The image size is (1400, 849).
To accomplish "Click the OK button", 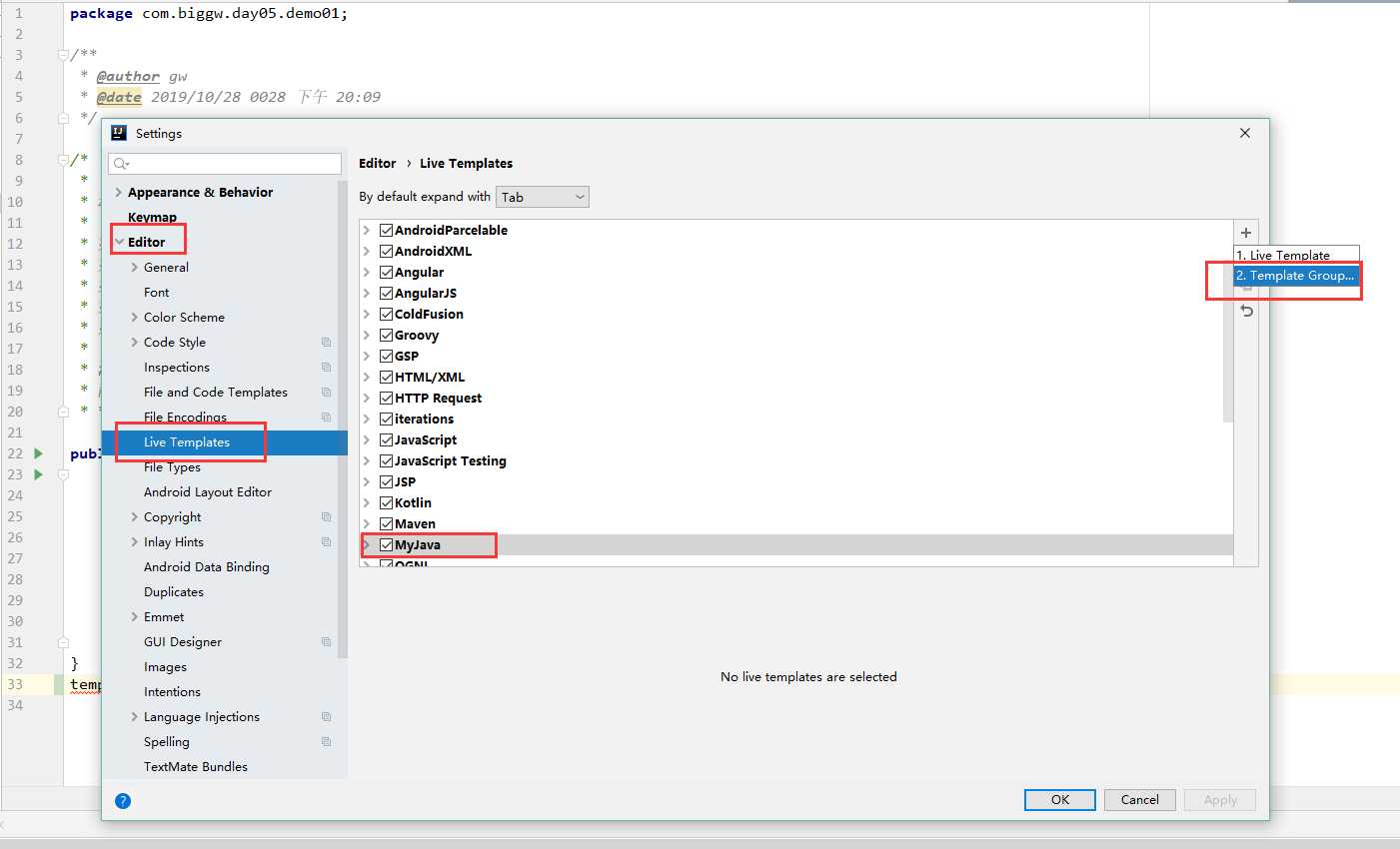I will pyautogui.click(x=1060, y=800).
